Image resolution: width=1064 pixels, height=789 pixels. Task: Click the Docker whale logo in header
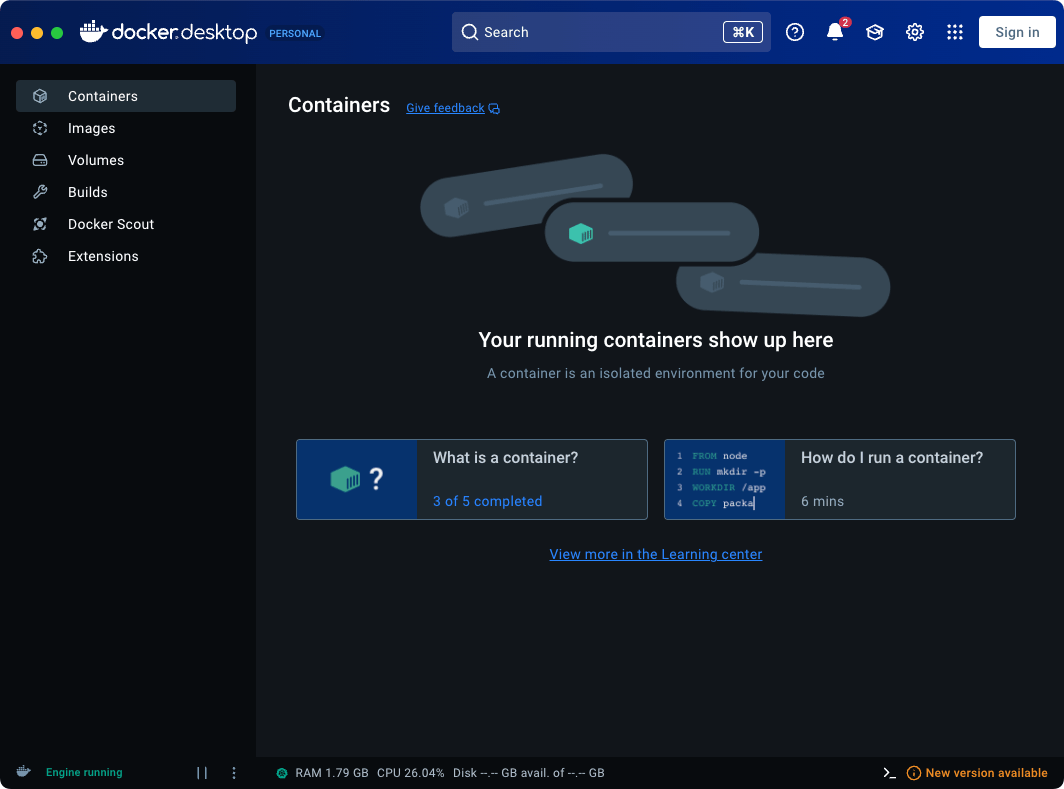[93, 31]
